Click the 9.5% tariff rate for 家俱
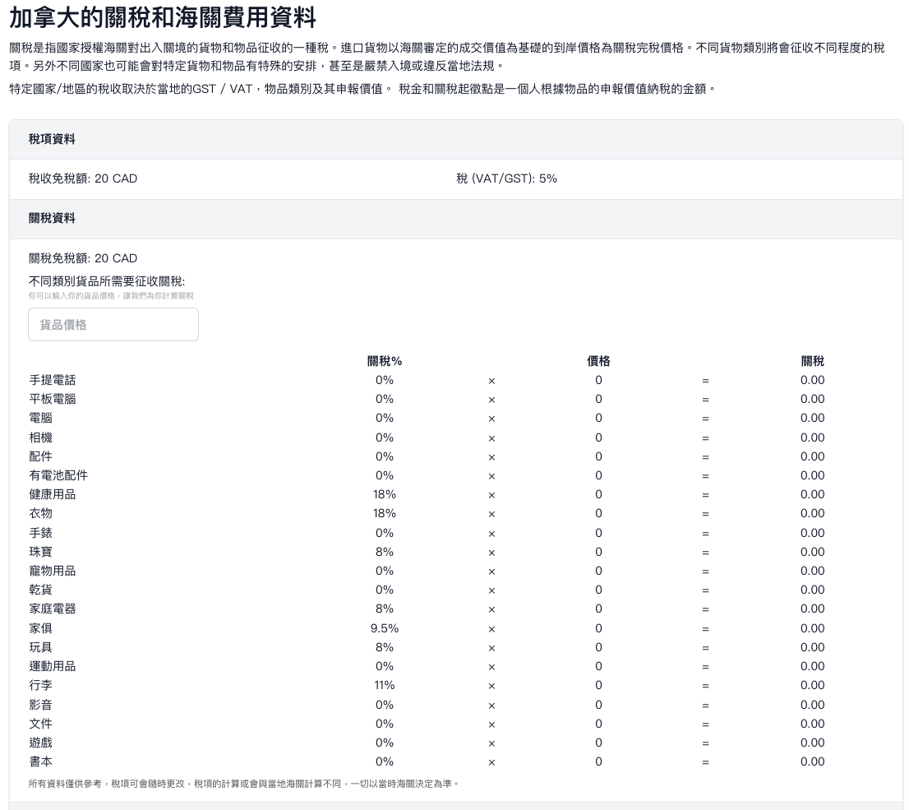 click(x=384, y=628)
